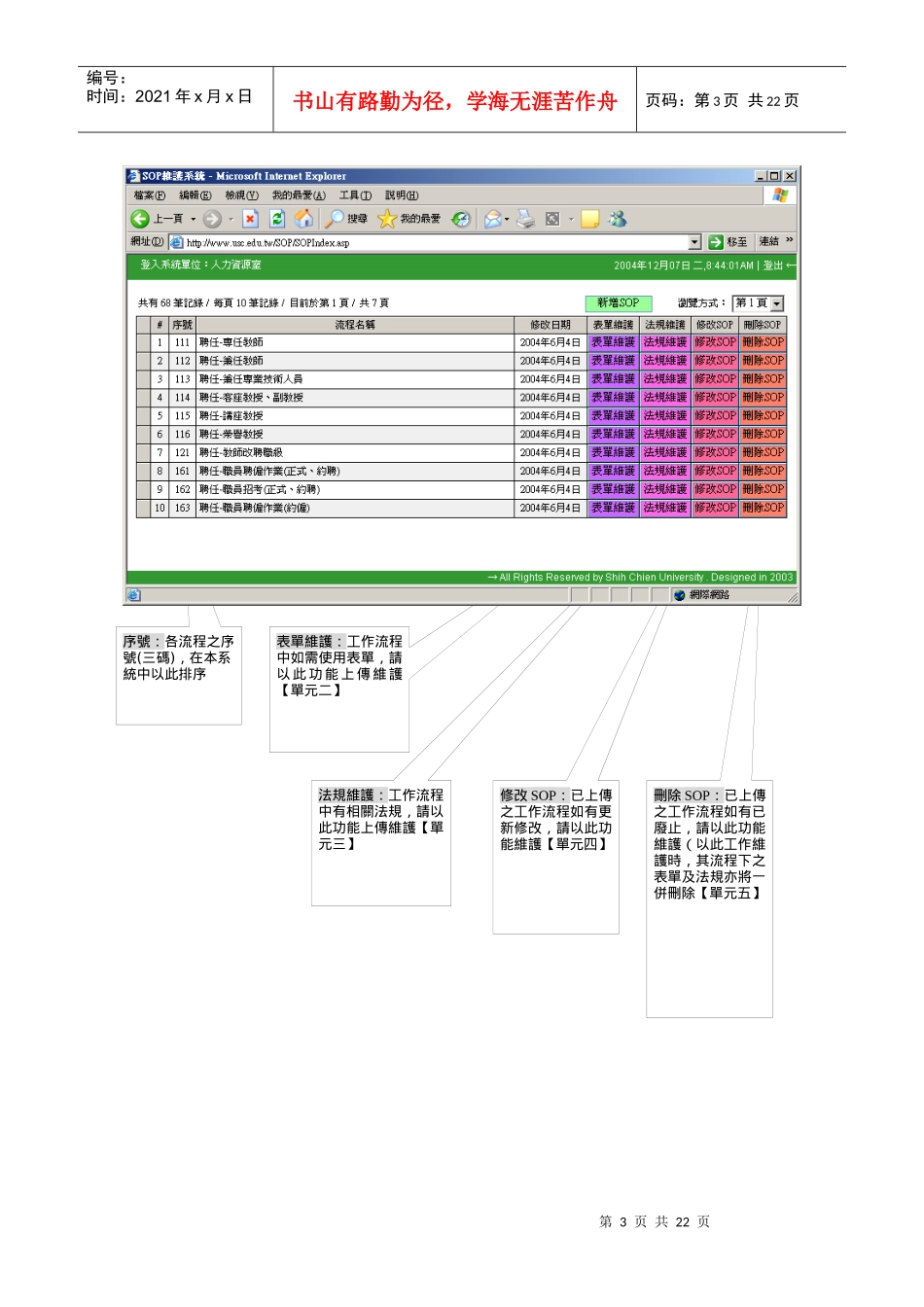Click the 2004年6月4日 date in row 163
The width and height of the screenshot is (924, 1307).
pos(551,508)
